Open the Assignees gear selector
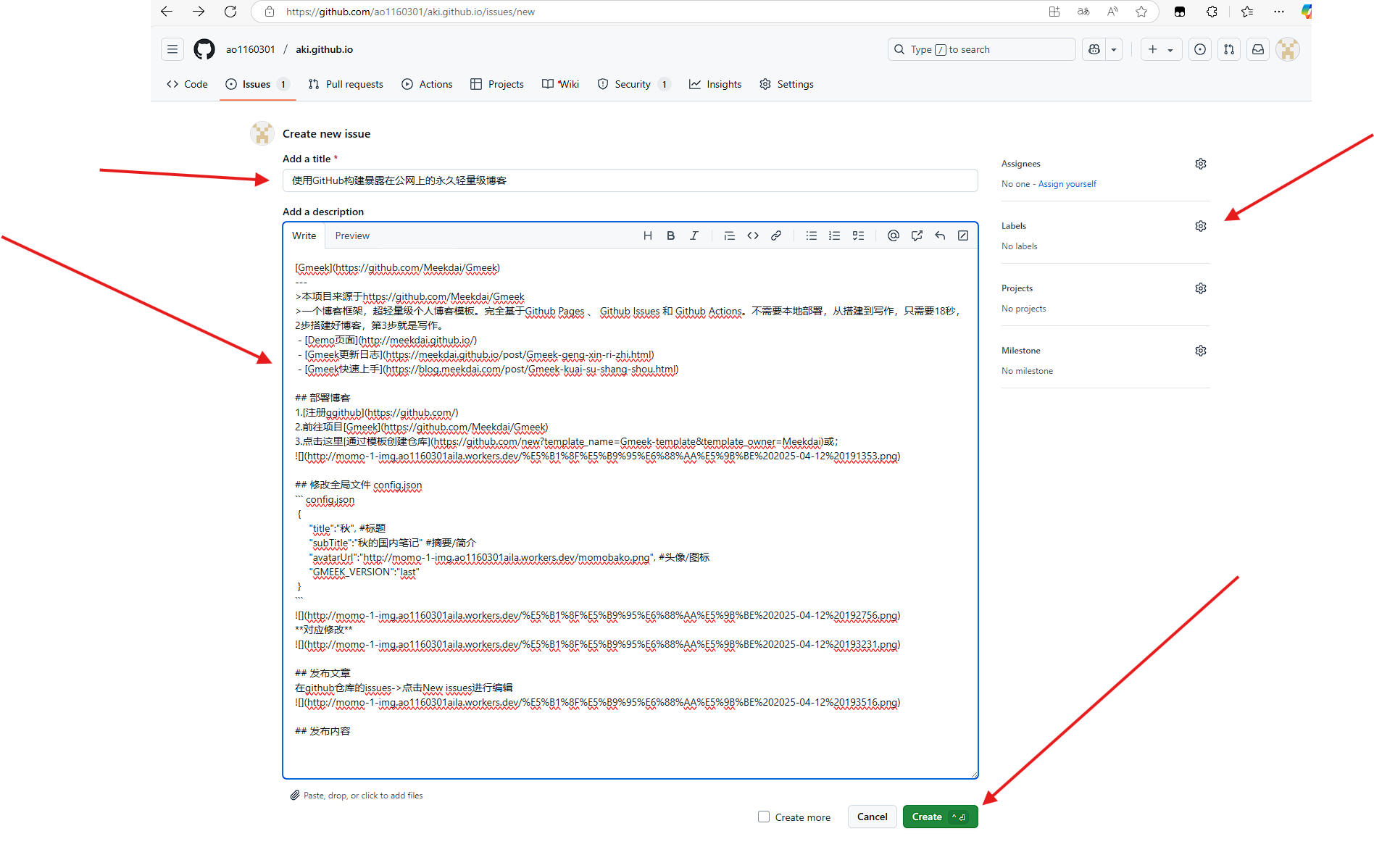 coord(1201,164)
